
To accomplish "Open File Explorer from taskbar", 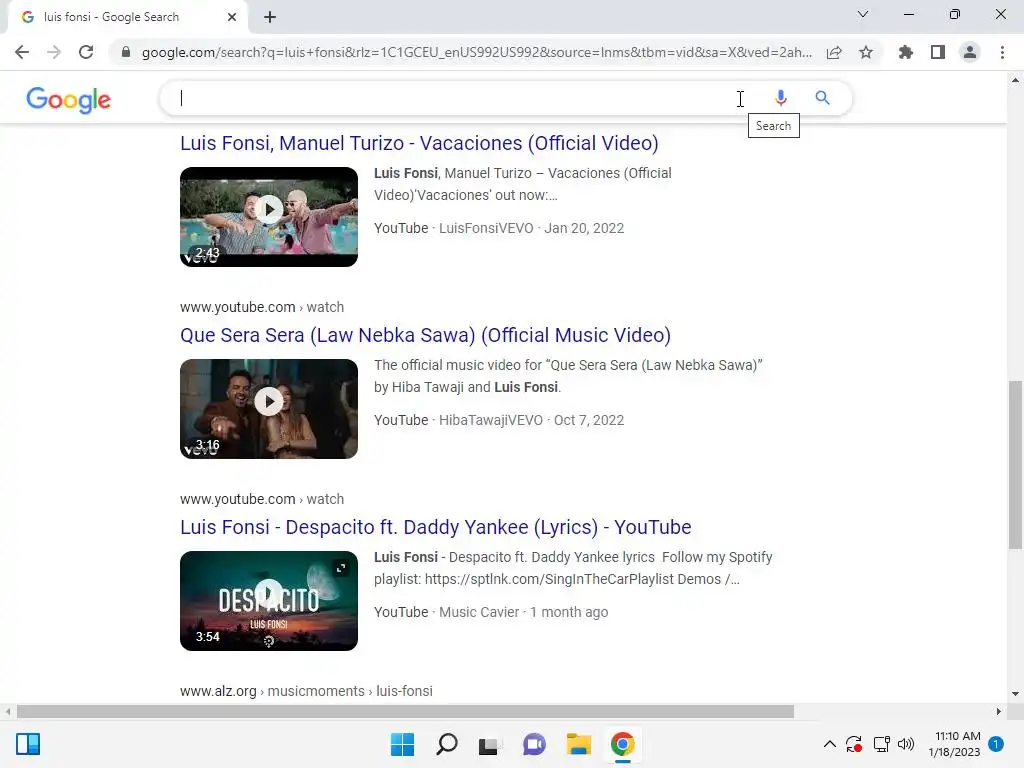I will [579, 744].
